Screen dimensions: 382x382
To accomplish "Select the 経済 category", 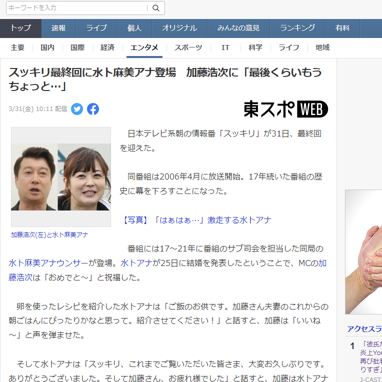I will pyautogui.click(x=107, y=48).
